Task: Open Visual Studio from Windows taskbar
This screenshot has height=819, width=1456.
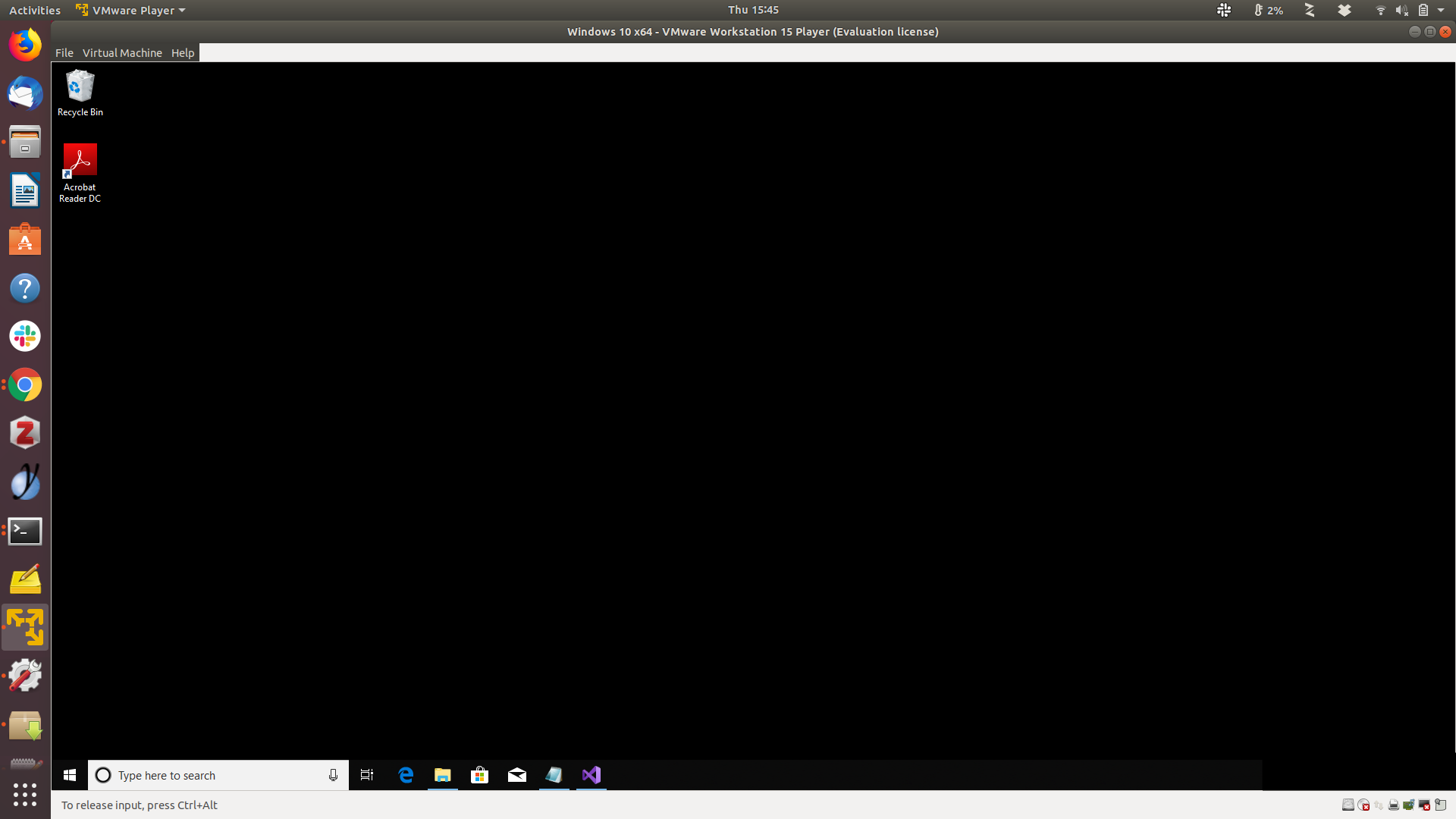Action: (x=591, y=775)
